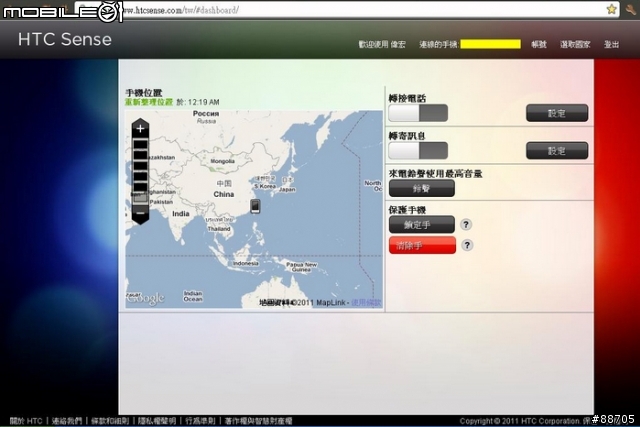Click the Papua New Guinea map label
This screenshot has width=640, height=427.
(302, 267)
